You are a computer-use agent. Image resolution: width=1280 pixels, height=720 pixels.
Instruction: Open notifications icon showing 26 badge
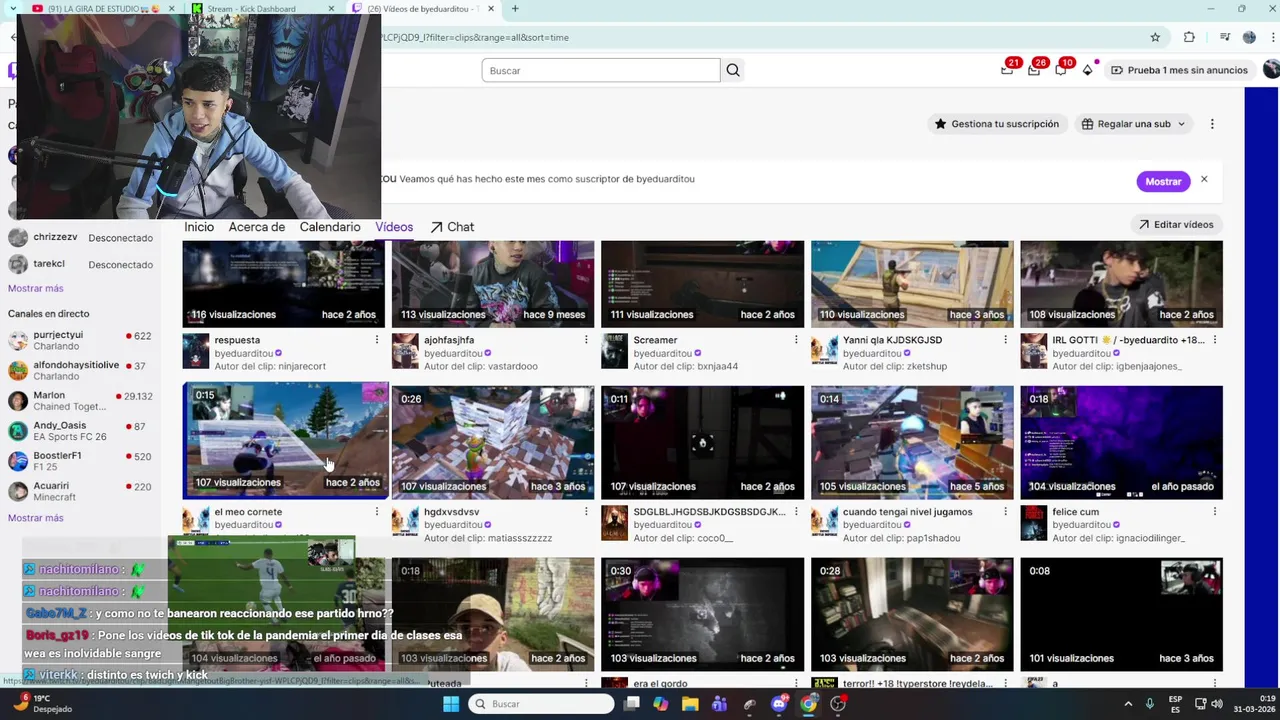tap(1034, 70)
